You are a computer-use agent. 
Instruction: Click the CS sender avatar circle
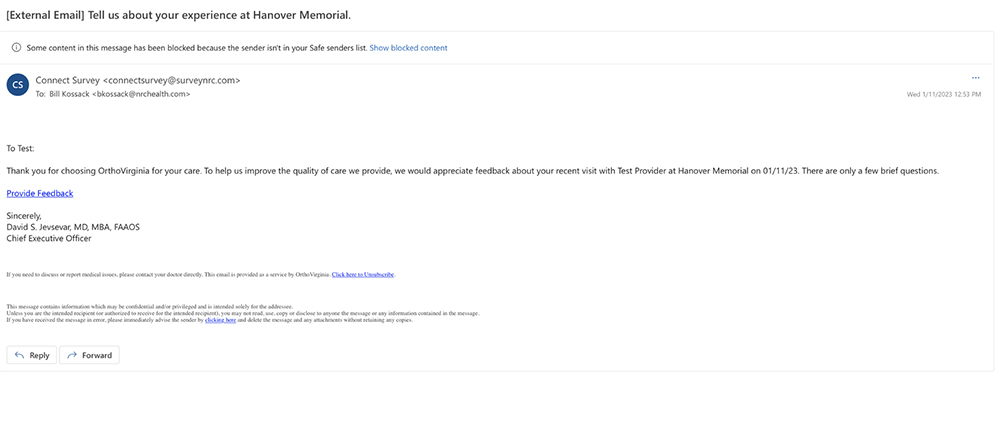pos(18,85)
